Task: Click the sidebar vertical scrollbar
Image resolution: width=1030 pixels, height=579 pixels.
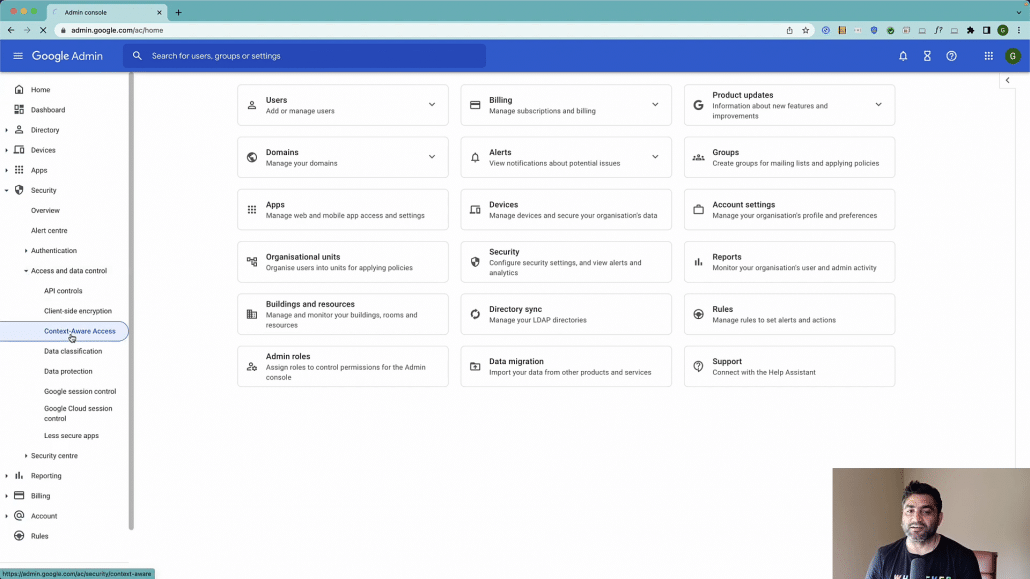Action: point(131,301)
